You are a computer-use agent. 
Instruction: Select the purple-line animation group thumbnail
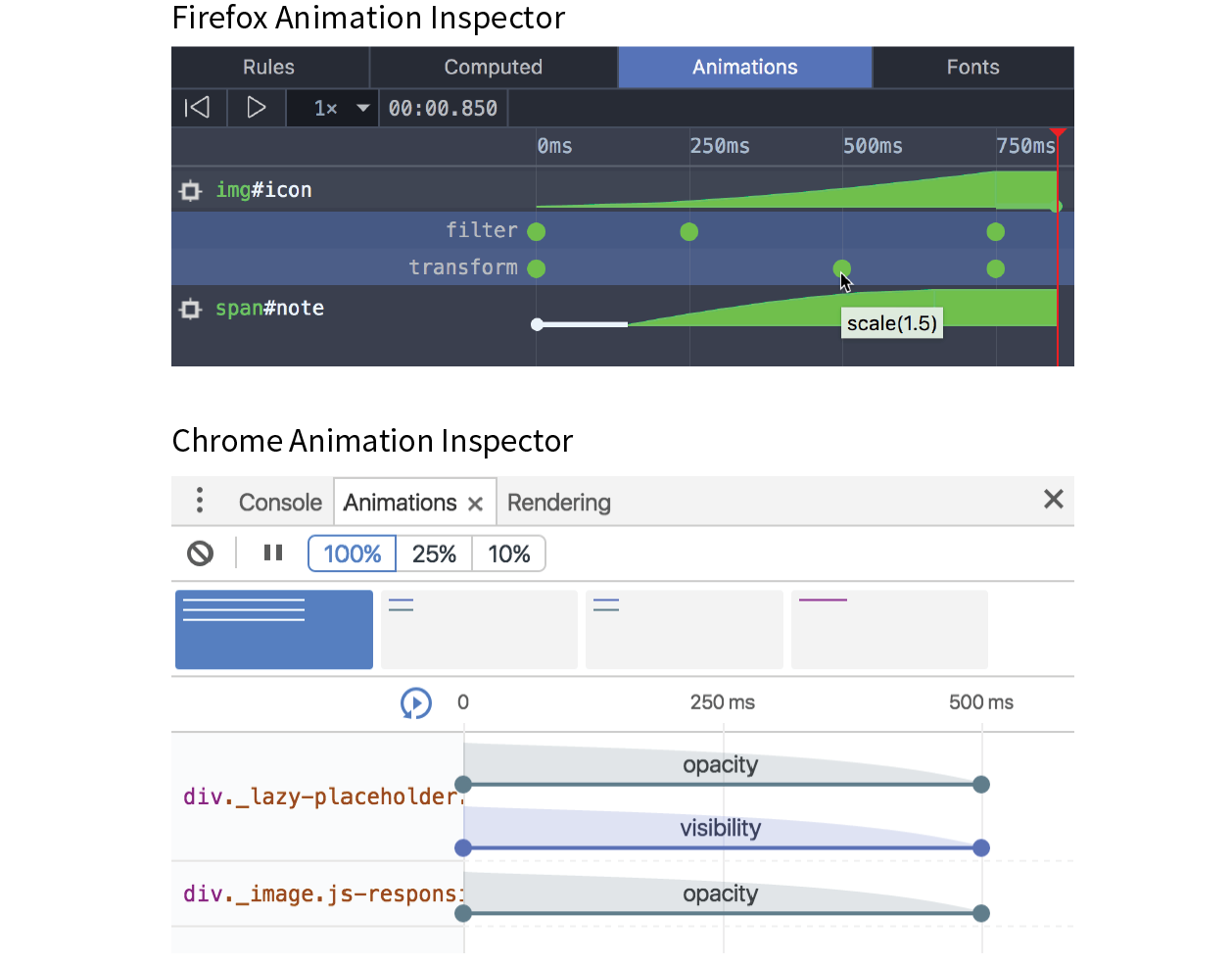(889, 630)
